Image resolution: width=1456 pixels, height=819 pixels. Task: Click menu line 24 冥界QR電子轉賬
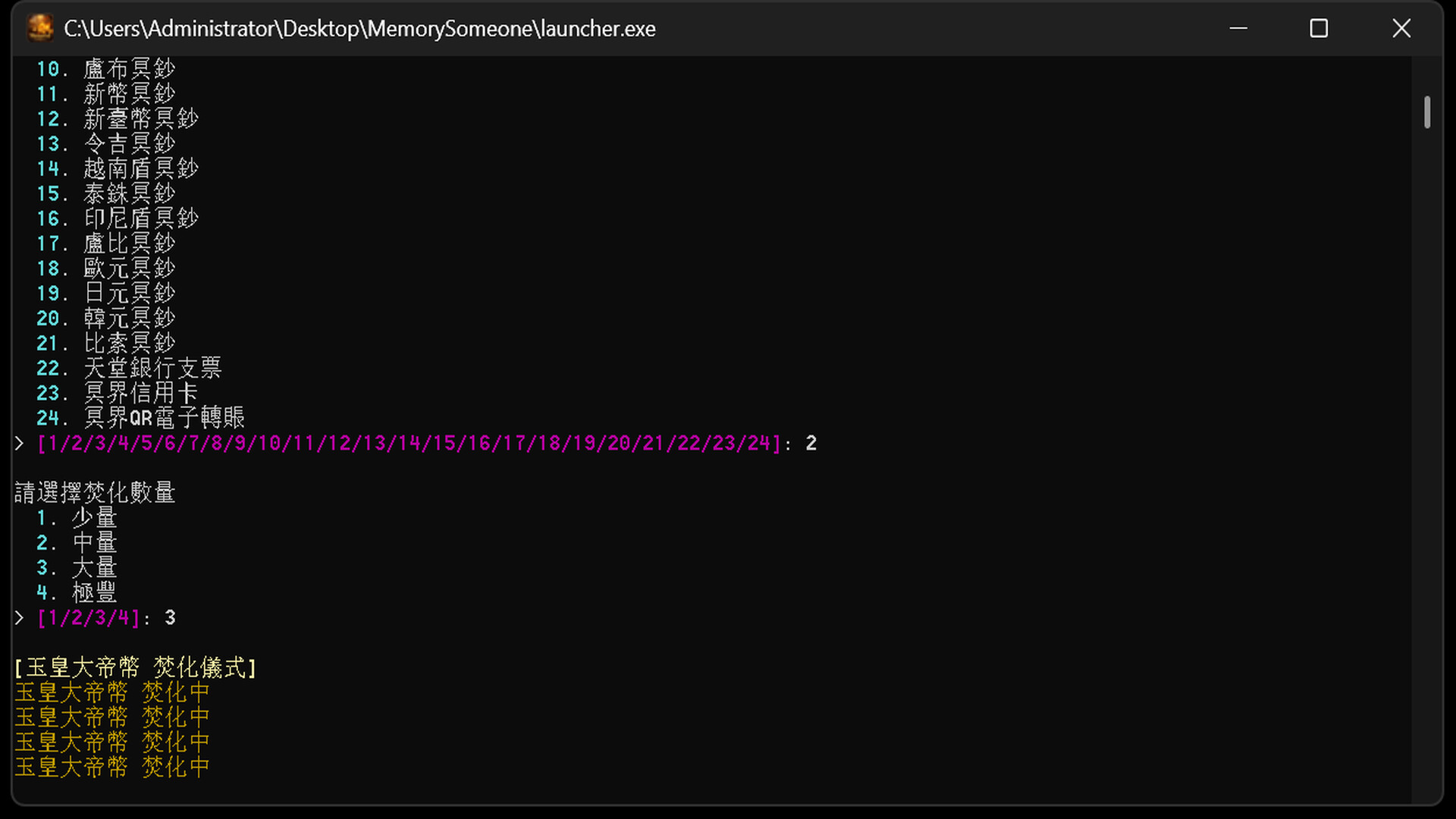[140, 419]
